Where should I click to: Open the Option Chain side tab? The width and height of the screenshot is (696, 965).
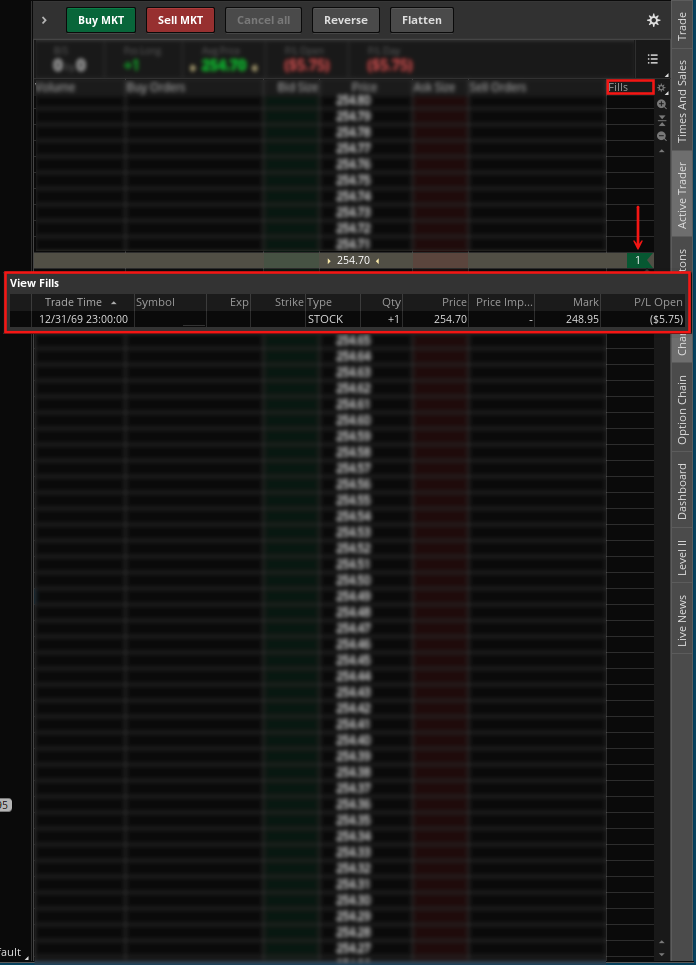[x=683, y=409]
